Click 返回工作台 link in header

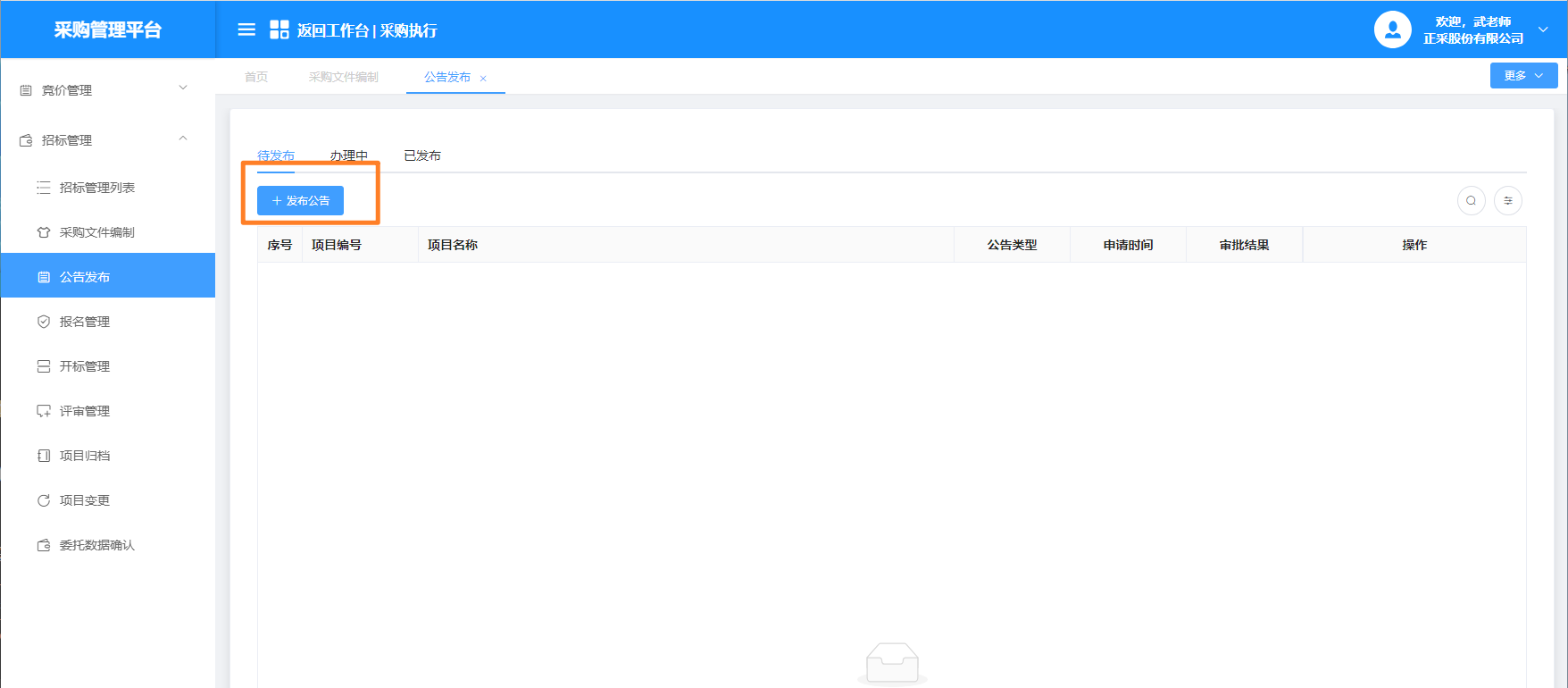click(332, 30)
